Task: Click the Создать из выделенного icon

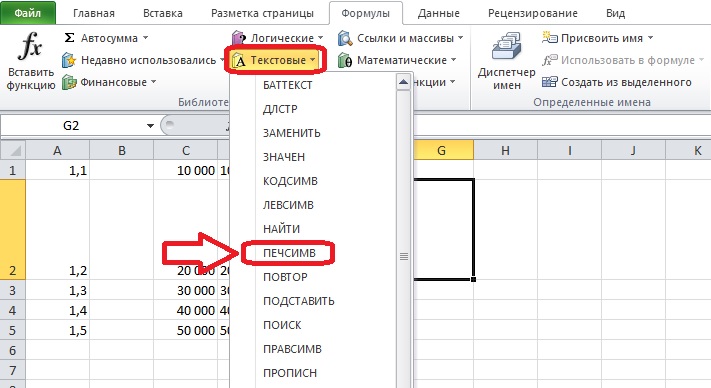Action: pos(550,82)
